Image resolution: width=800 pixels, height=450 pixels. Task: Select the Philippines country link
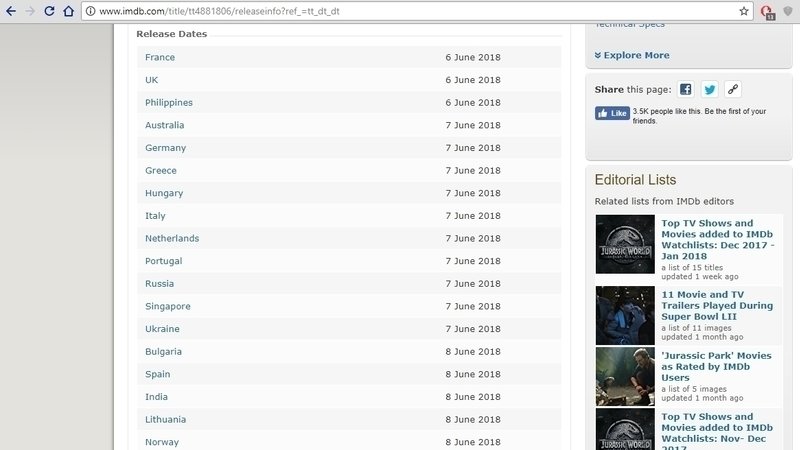point(169,102)
